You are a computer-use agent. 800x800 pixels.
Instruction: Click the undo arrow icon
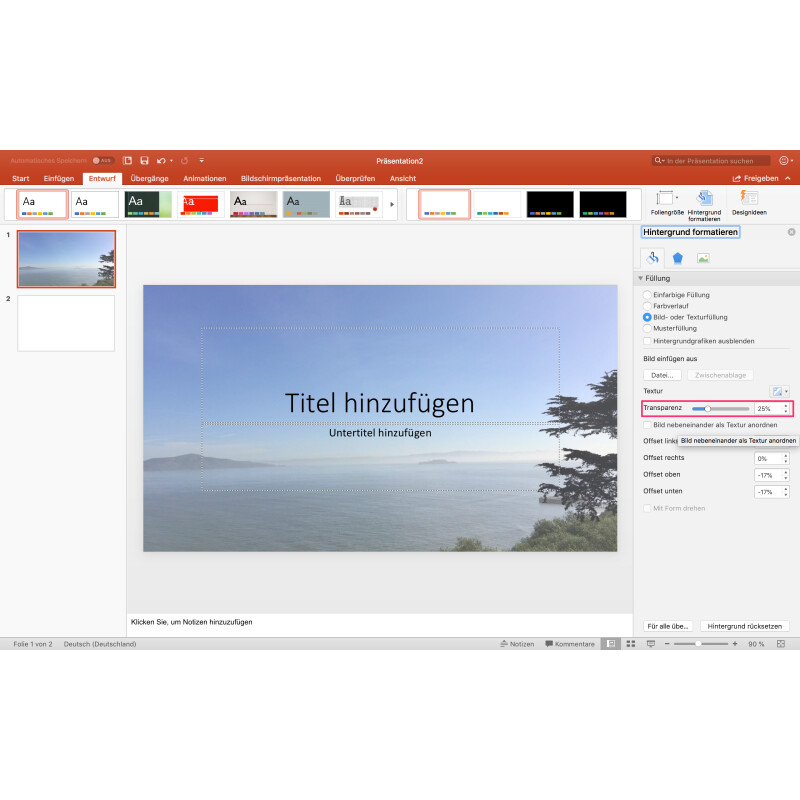click(x=159, y=160)
